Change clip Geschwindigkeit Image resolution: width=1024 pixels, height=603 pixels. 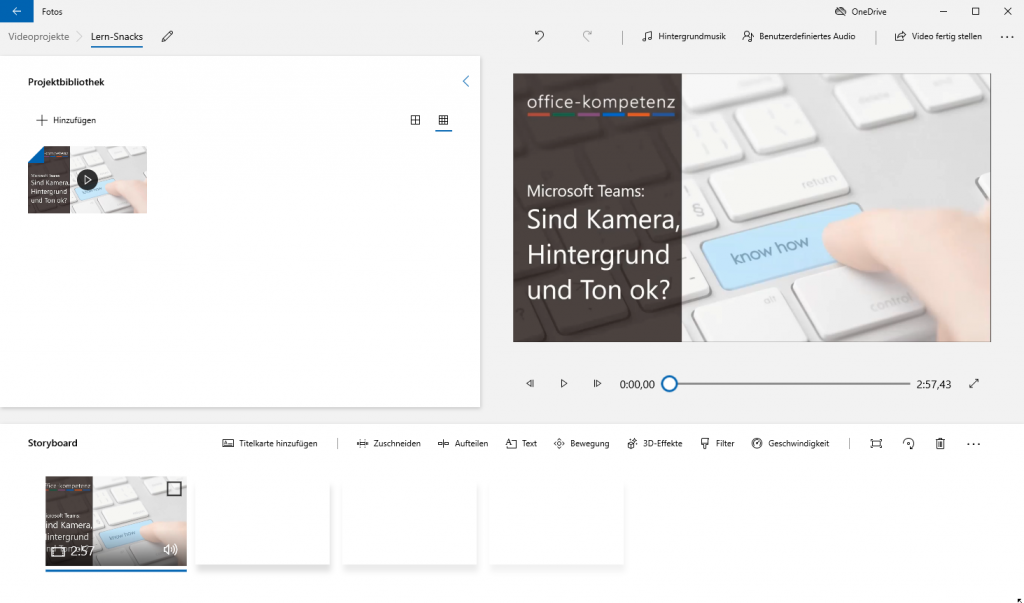[790, 444]
